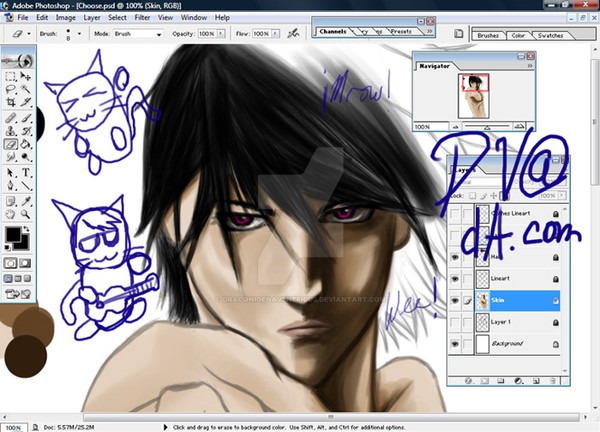Click the Skin layer thumbnail
Viewport: 600px width, 432px height.
[483, 301]
